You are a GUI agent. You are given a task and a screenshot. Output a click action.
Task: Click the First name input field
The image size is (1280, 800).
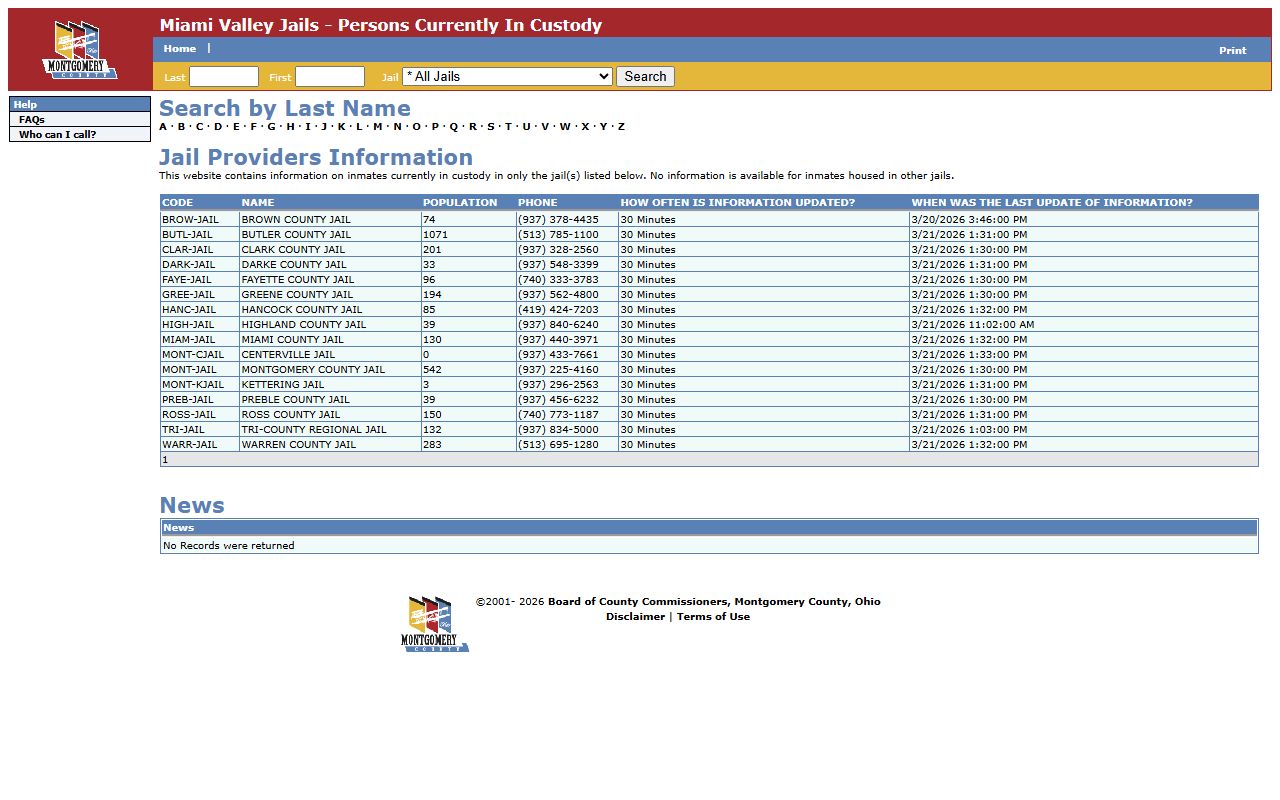[330, 77]
